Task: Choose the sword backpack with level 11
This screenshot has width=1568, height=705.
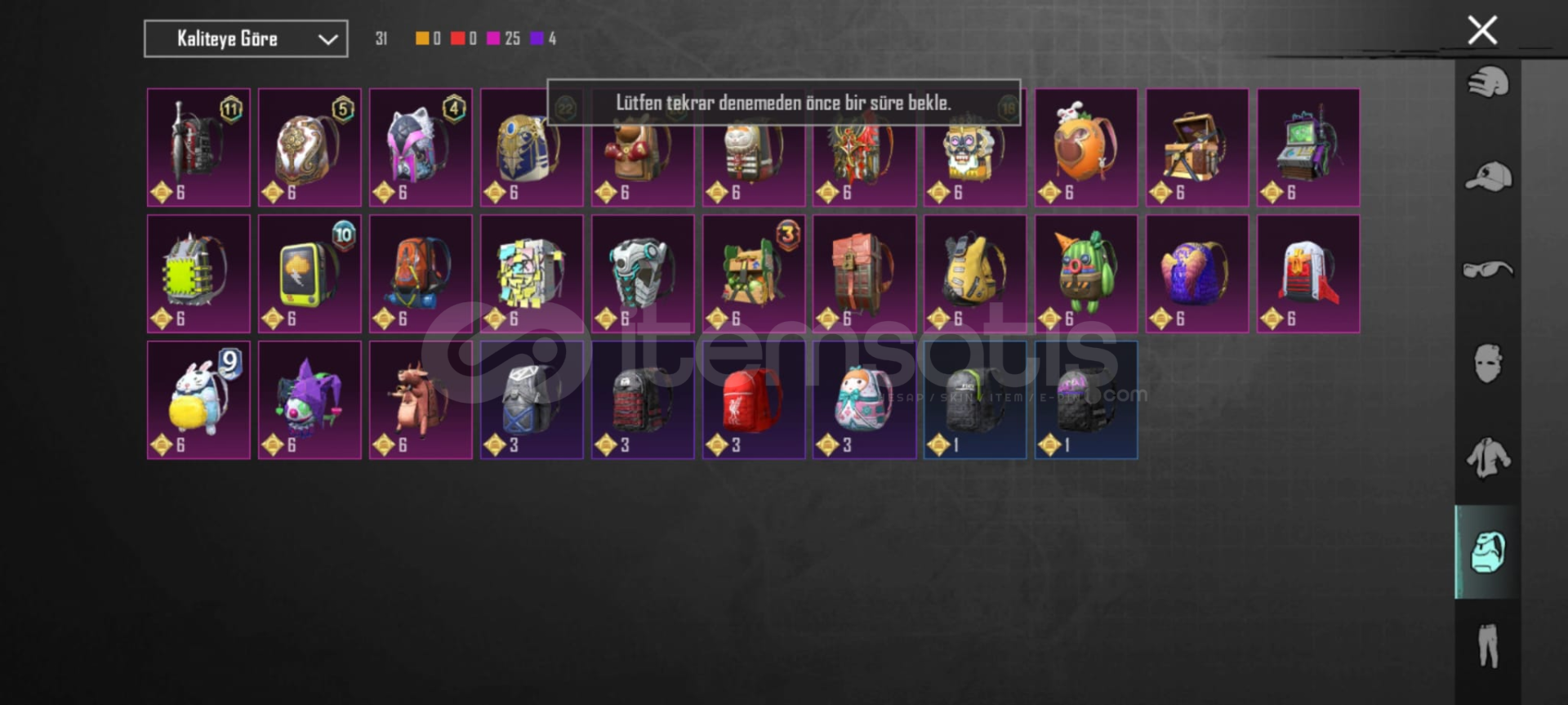Action: click(198, 148)
